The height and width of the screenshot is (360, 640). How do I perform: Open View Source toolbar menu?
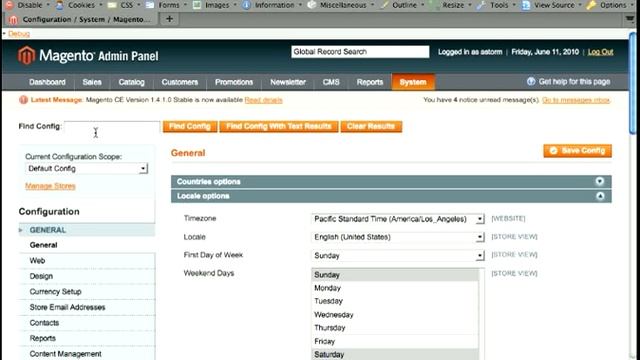(552, 5)
